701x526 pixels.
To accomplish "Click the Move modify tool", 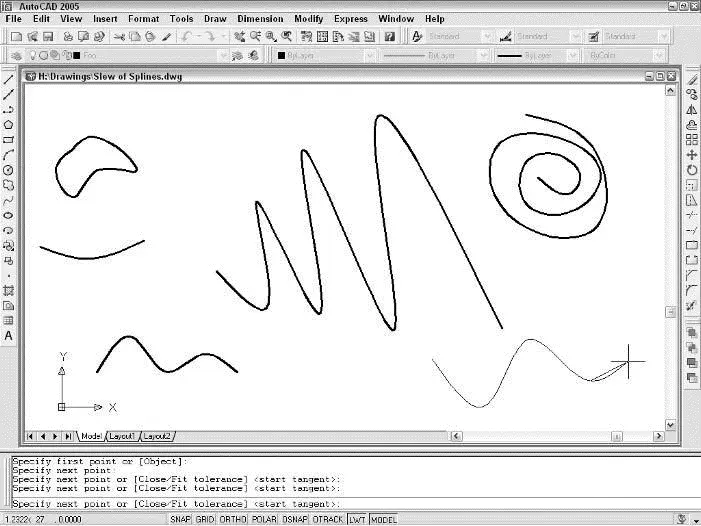I will click(x=692, y=155).
